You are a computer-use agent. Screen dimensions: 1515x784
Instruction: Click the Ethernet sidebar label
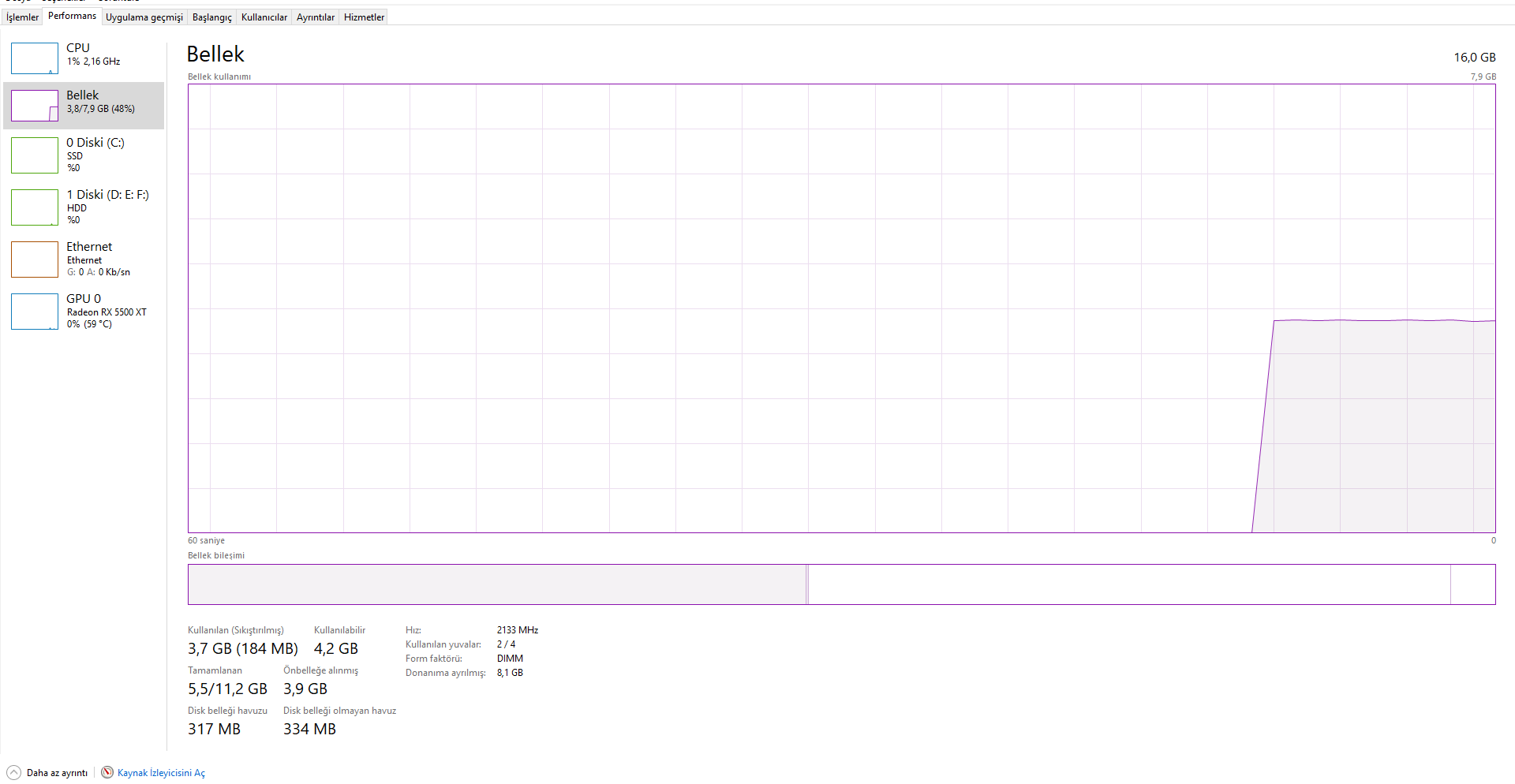pos(89,247)
